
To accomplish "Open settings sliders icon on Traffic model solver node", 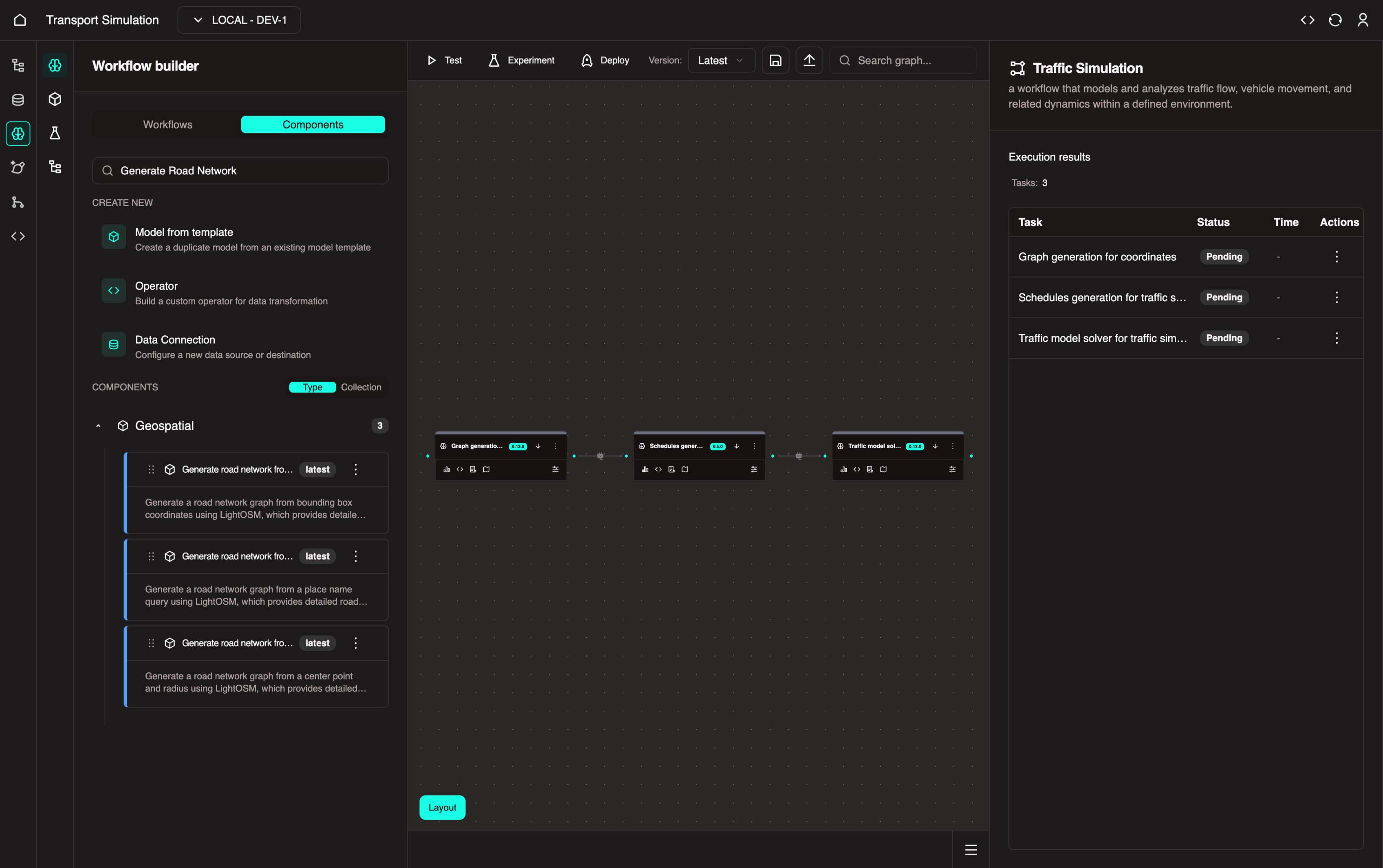I will (x=952, y=469).
